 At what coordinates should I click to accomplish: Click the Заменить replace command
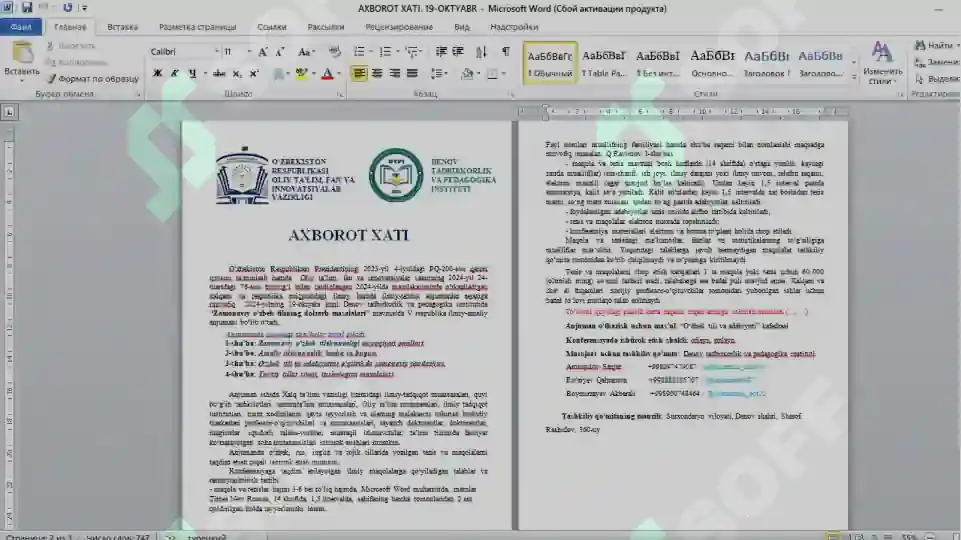click(937, 62)
